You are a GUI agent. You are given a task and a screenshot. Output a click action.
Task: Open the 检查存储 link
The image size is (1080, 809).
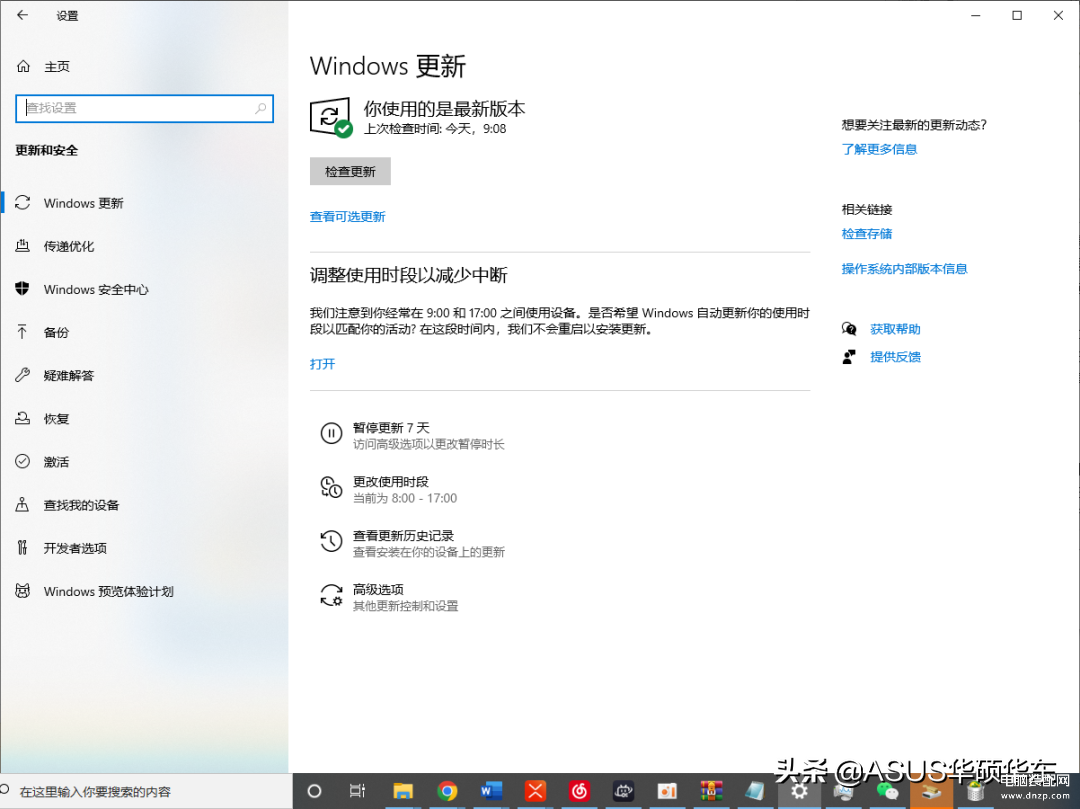click(x=866, y=234)
